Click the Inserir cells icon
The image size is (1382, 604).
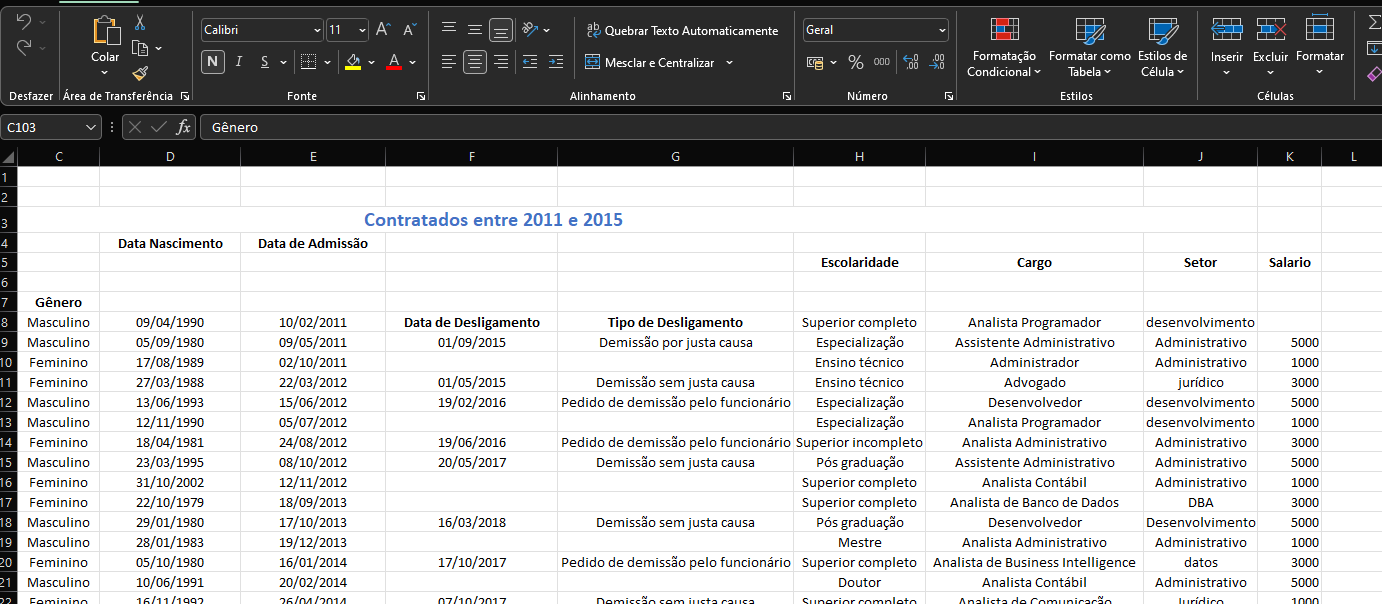tap(1226, 29)
